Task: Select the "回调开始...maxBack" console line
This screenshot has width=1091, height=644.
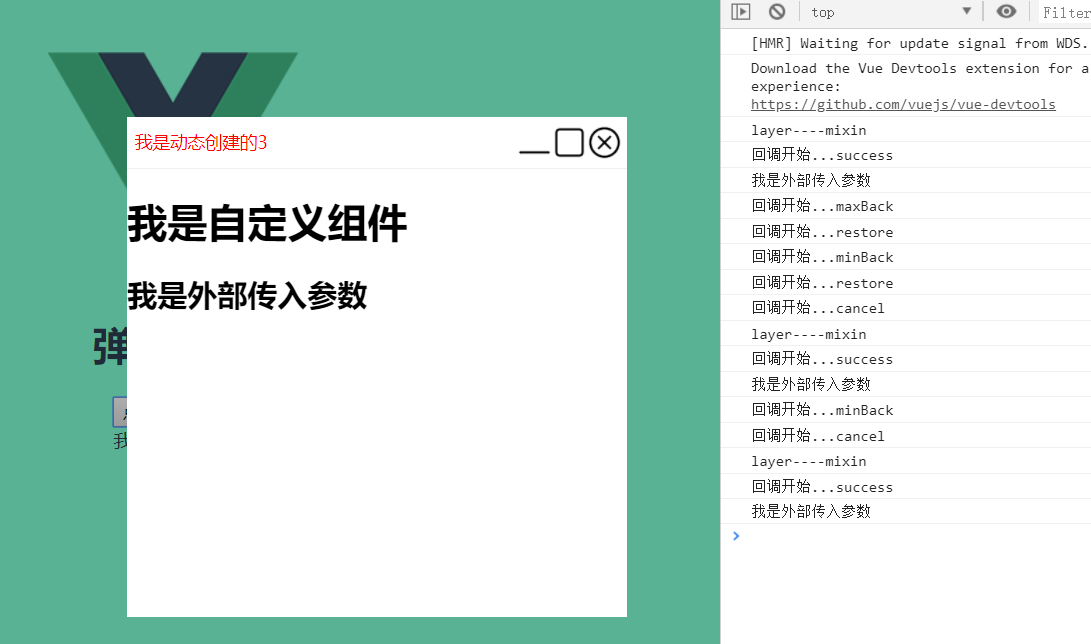Action: (x=822, y=205)
